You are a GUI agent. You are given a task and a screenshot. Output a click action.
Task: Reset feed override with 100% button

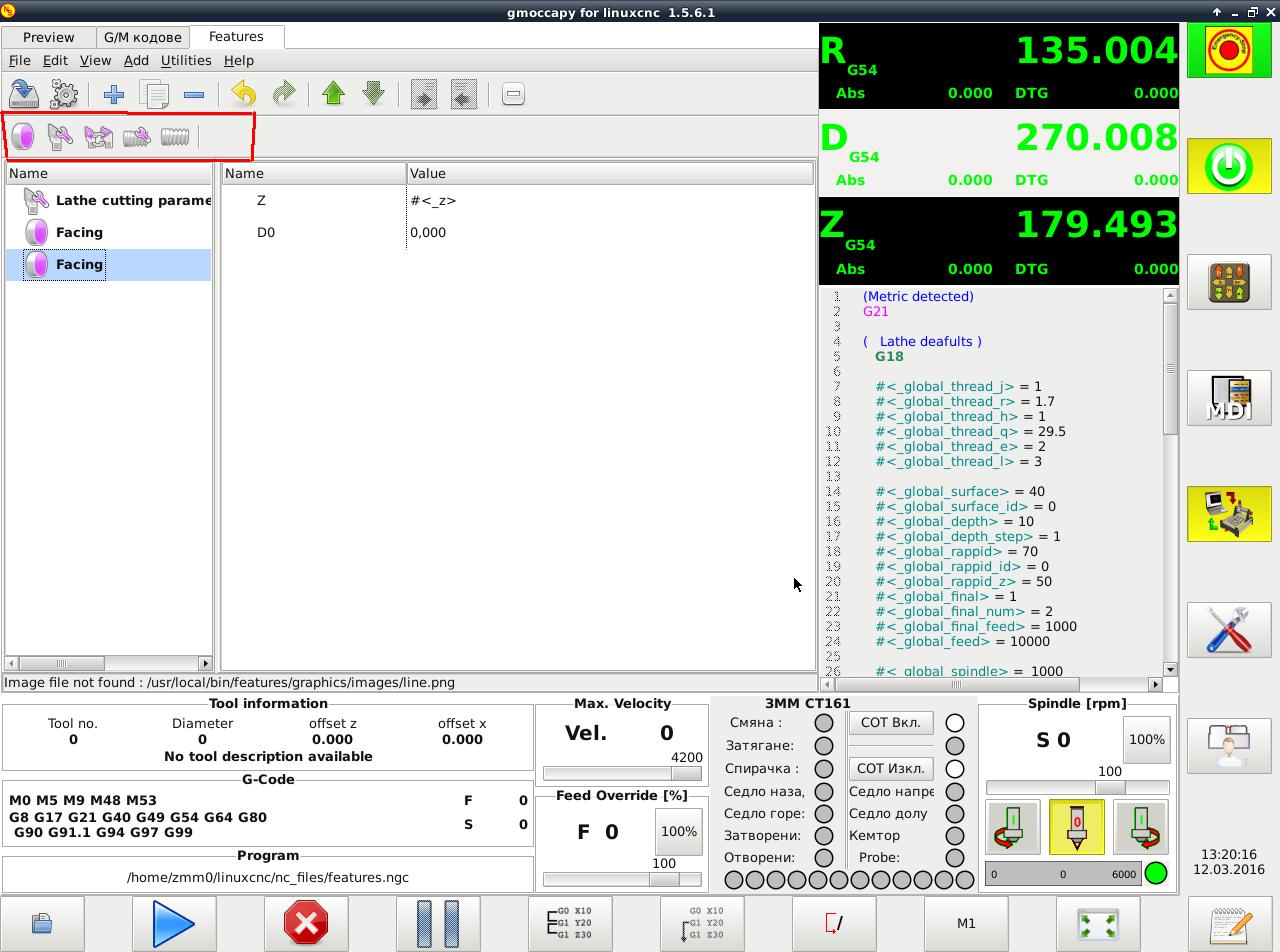coord(678,831)
